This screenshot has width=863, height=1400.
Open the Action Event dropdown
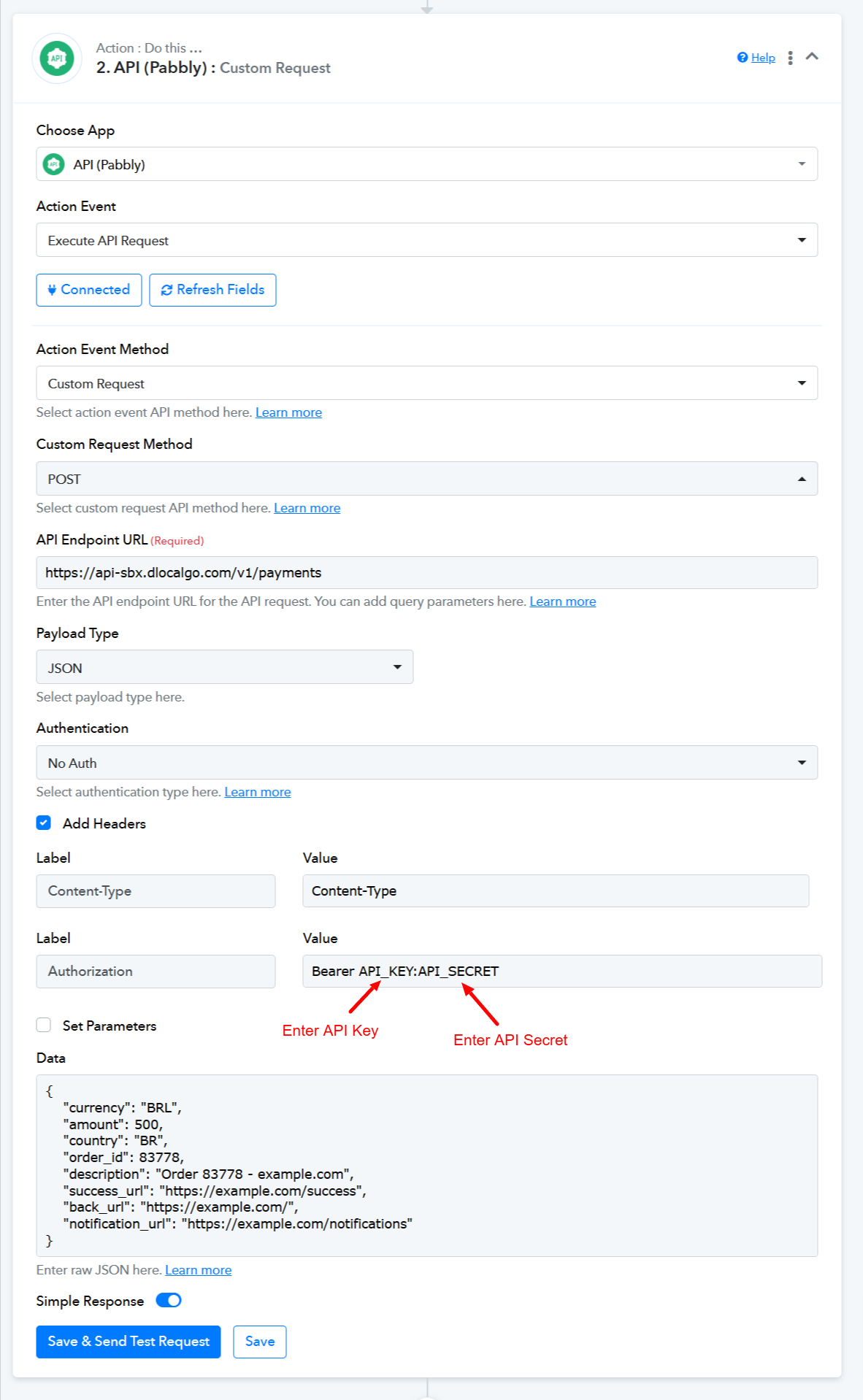tap(426, 240)
